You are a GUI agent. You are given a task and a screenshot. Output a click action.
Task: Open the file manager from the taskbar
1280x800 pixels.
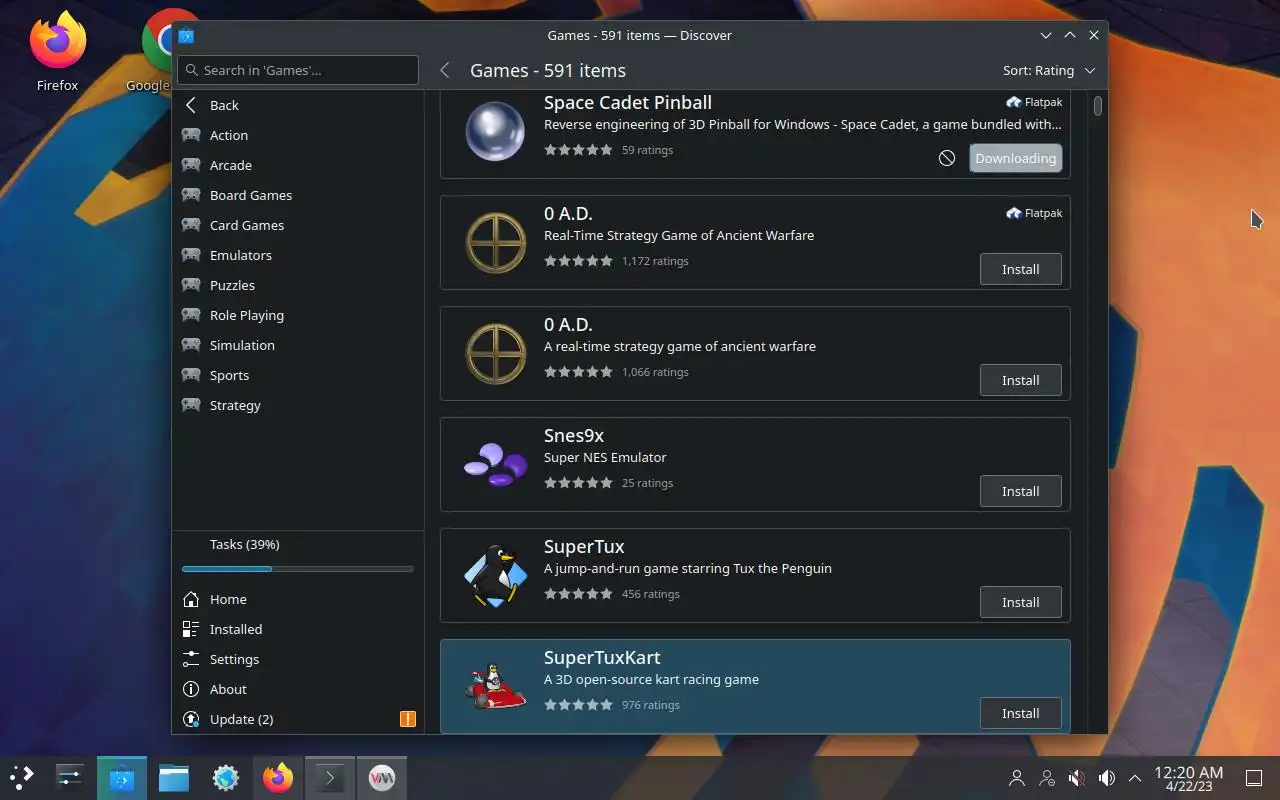174,777
